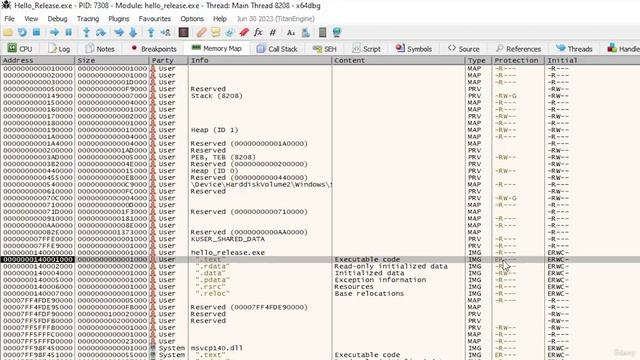Screen dimensions: 640x360
Task: Click the Trace over icon
Action: pyautogui.click(x=133, y=32)
